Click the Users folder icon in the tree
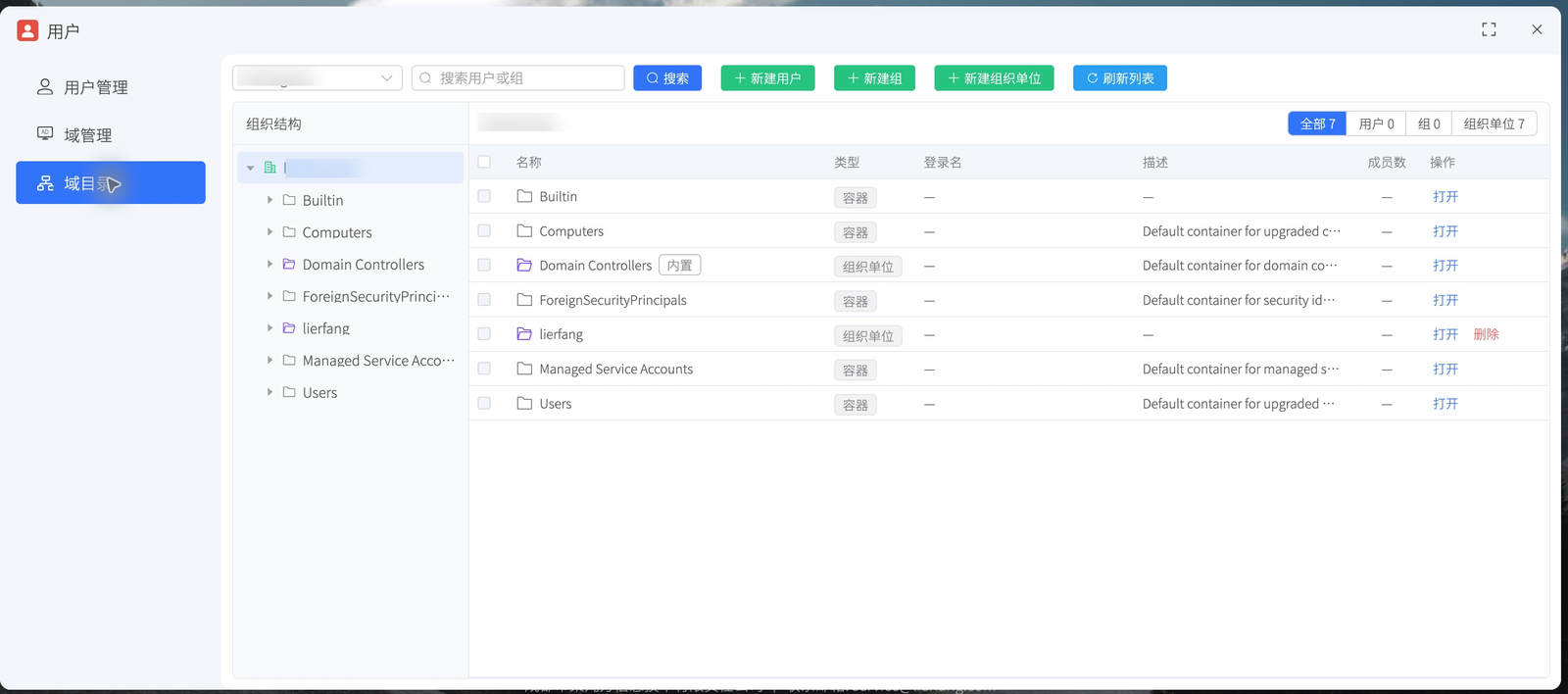 tap(289, 392)
